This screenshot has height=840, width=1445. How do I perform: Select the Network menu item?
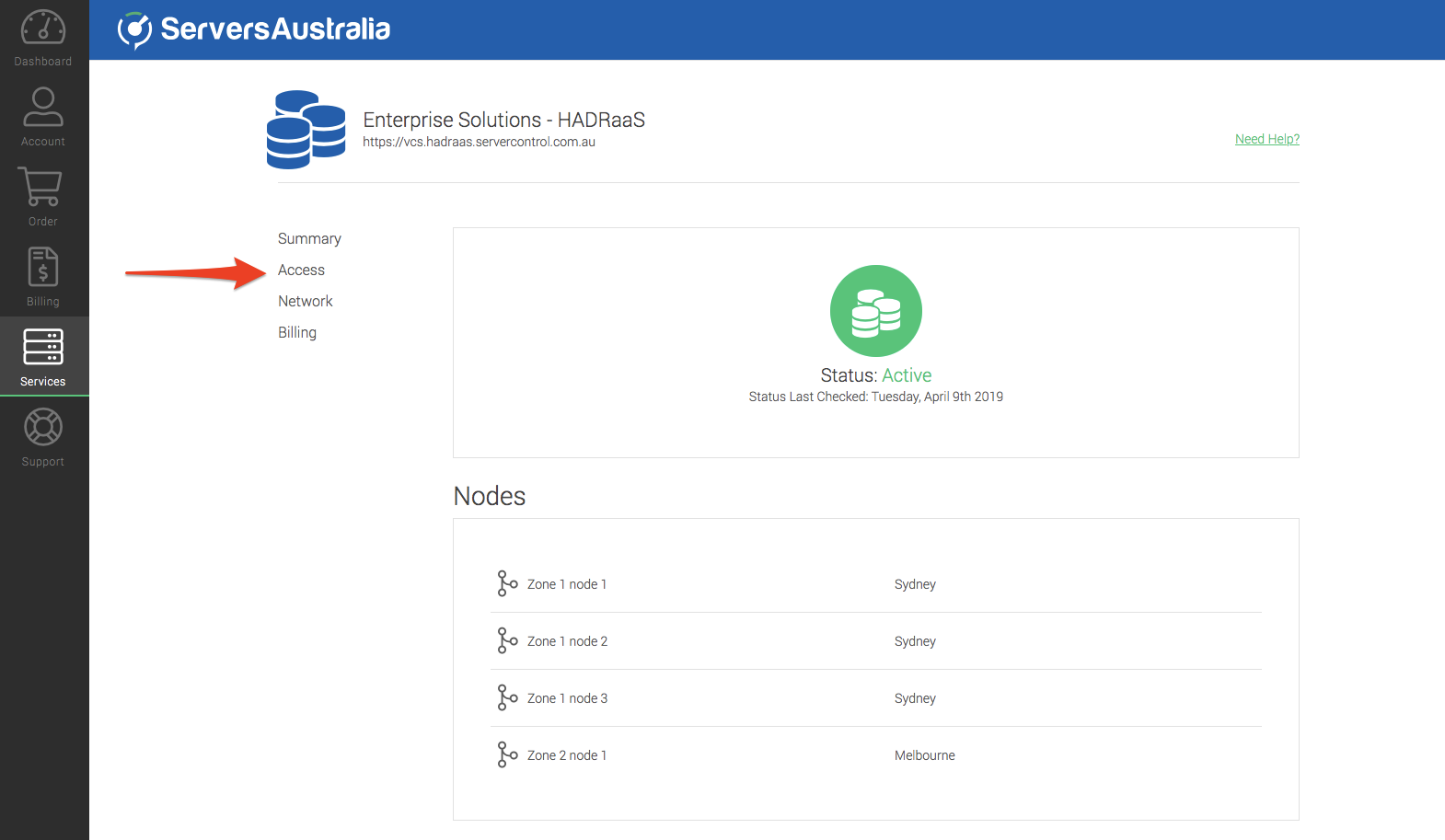tap(305, 301)
